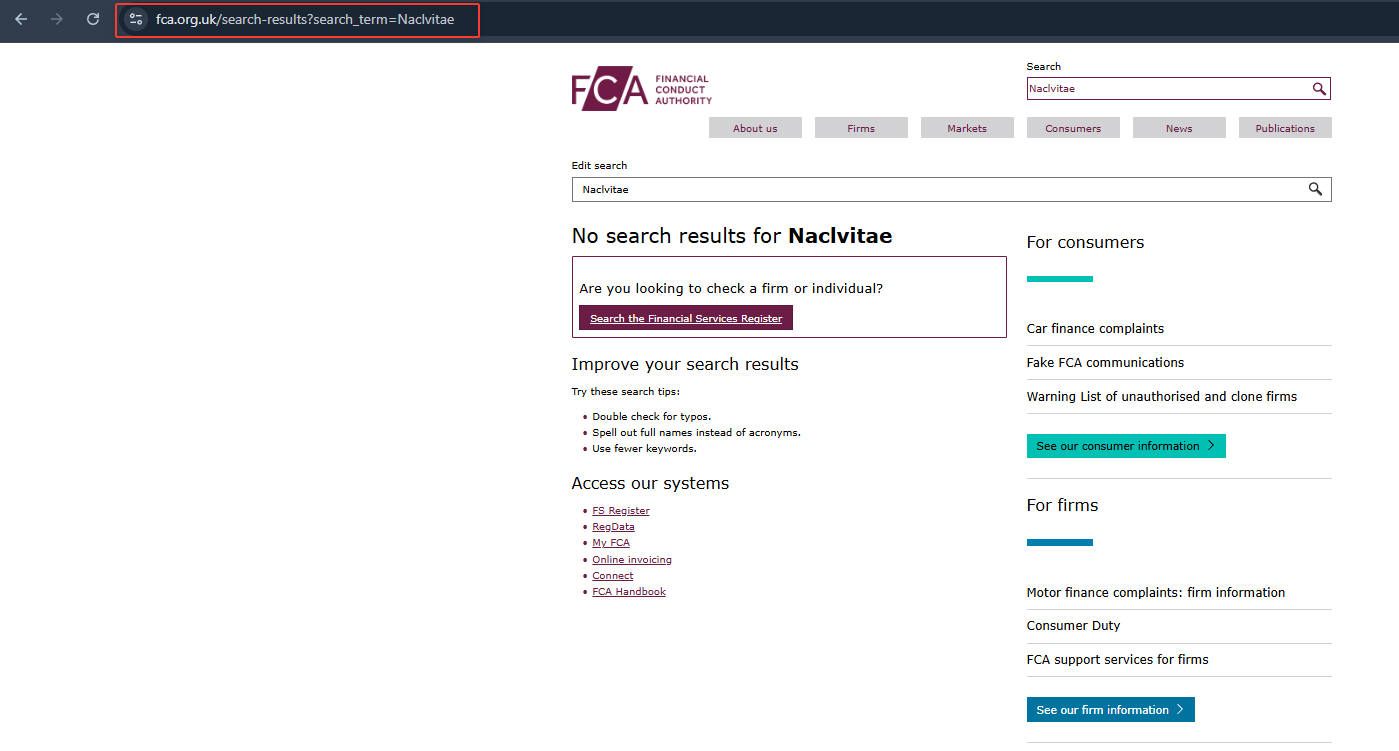Click the browser address bar URL
This screenshot has height=751, width=1399.
(x=305, y=19)
